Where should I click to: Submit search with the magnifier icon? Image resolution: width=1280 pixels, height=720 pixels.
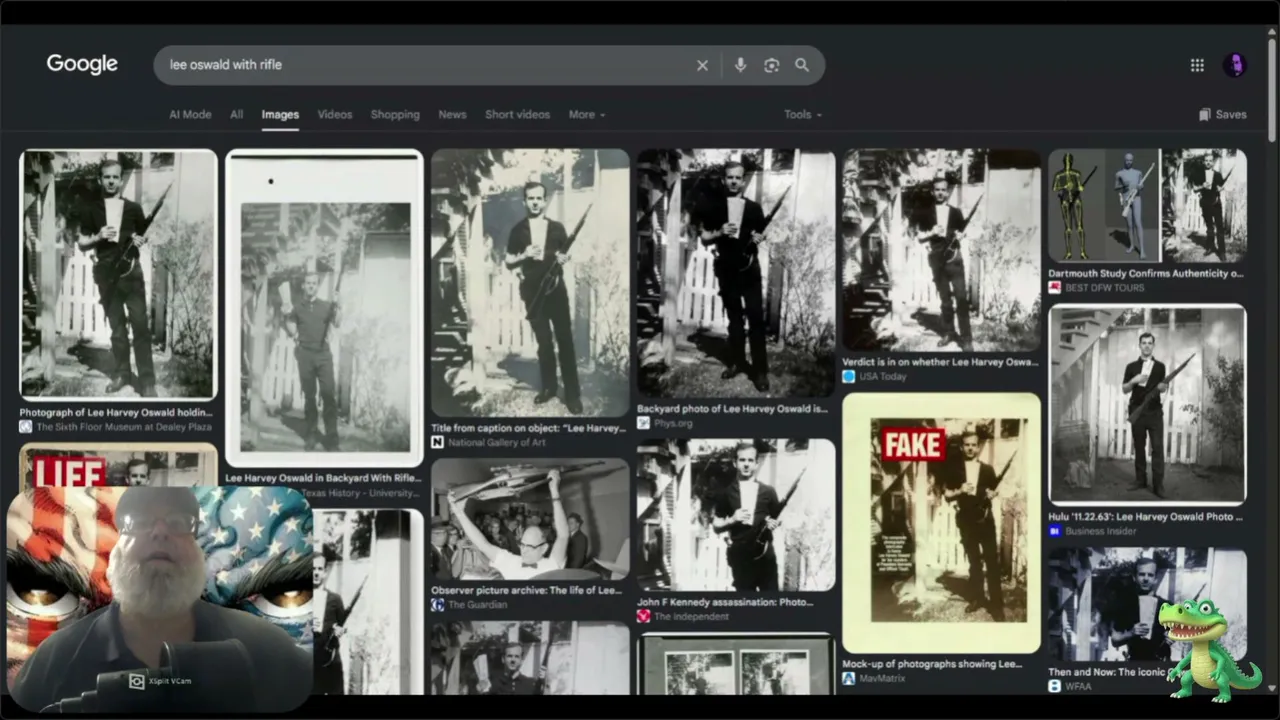coord(802,65)
